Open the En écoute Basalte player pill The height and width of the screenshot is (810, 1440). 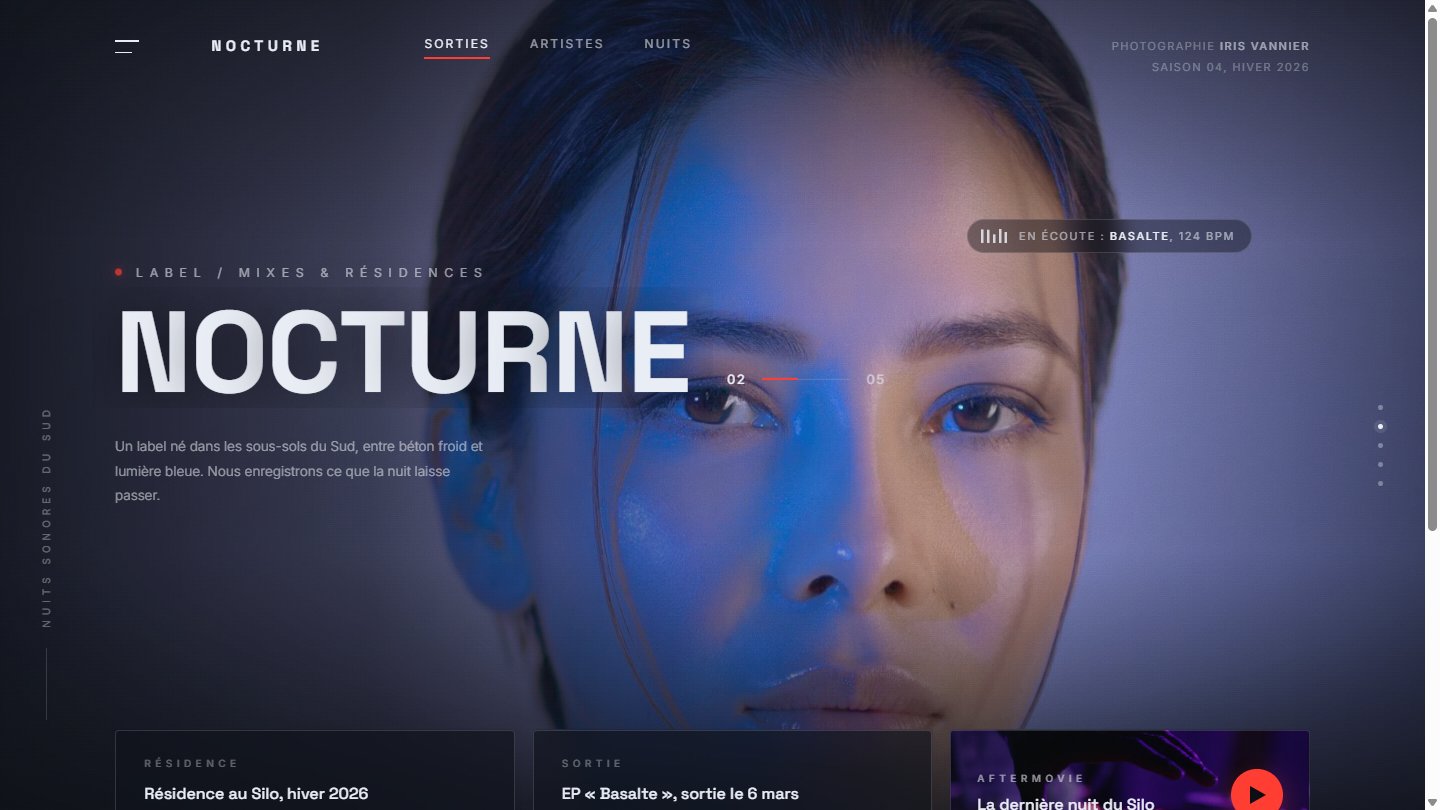[1108, 236]
